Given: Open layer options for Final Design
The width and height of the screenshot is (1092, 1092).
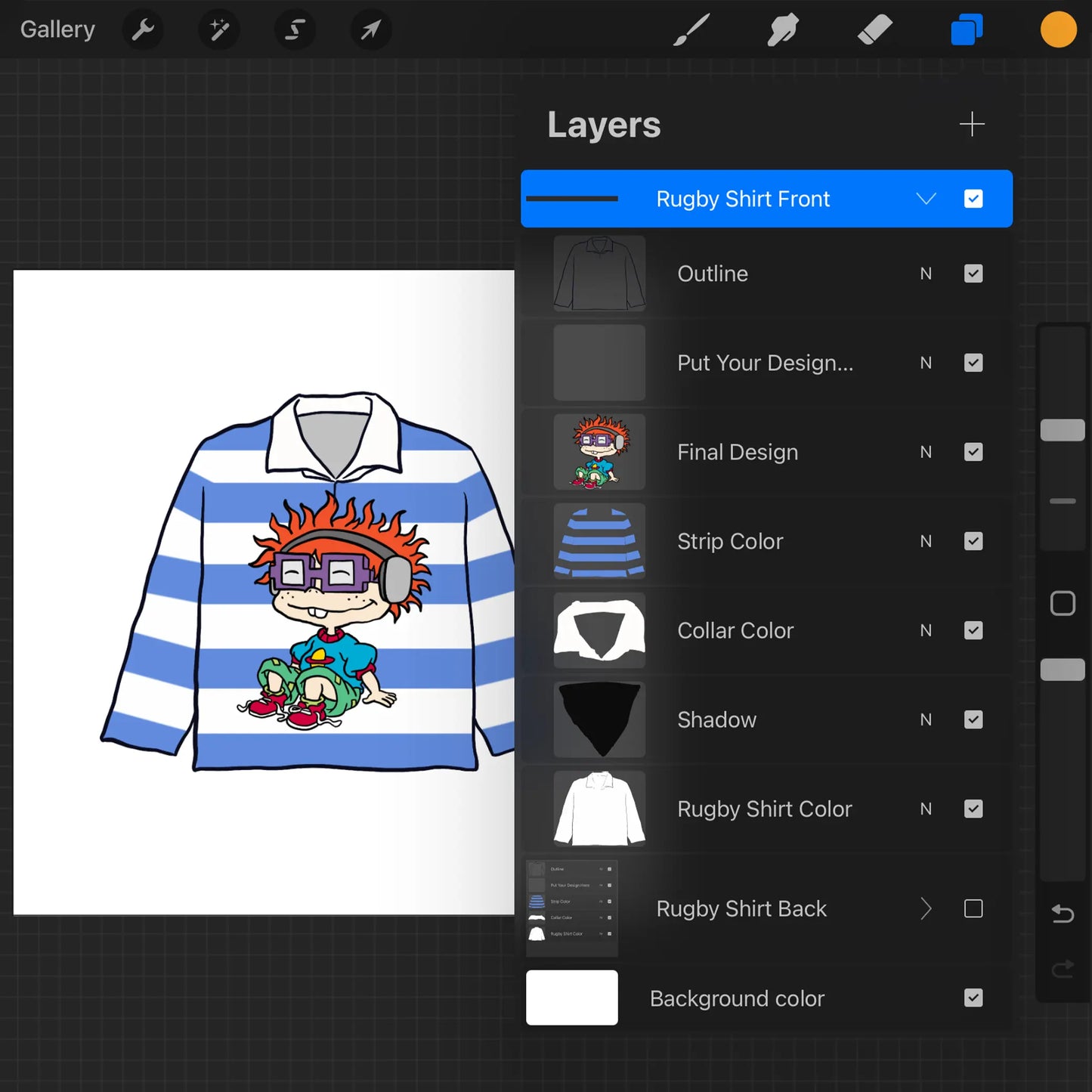Looking at the screenshot, I should coord(738,452).
